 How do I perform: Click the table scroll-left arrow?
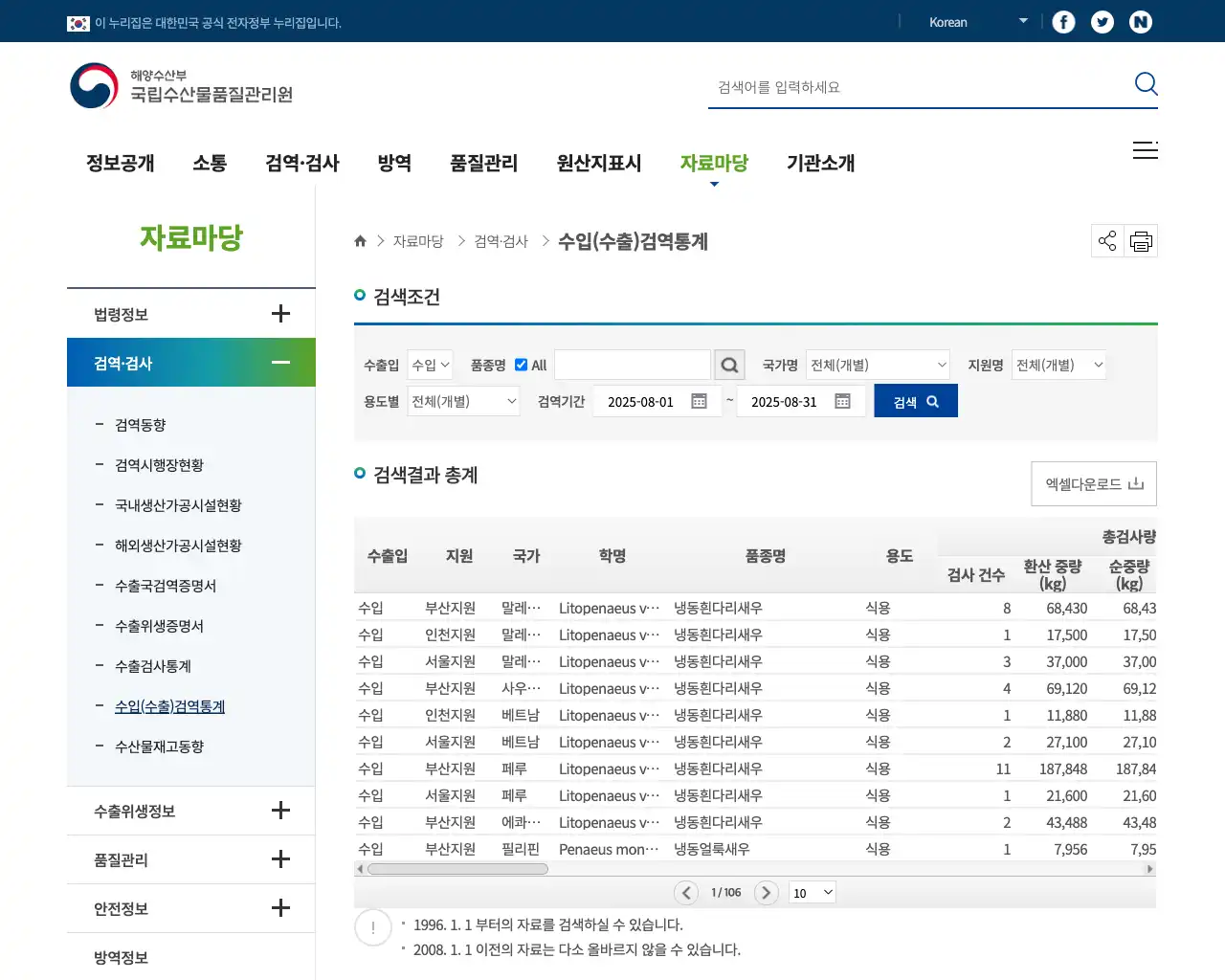pyautogui.click(x=360, y=869)
